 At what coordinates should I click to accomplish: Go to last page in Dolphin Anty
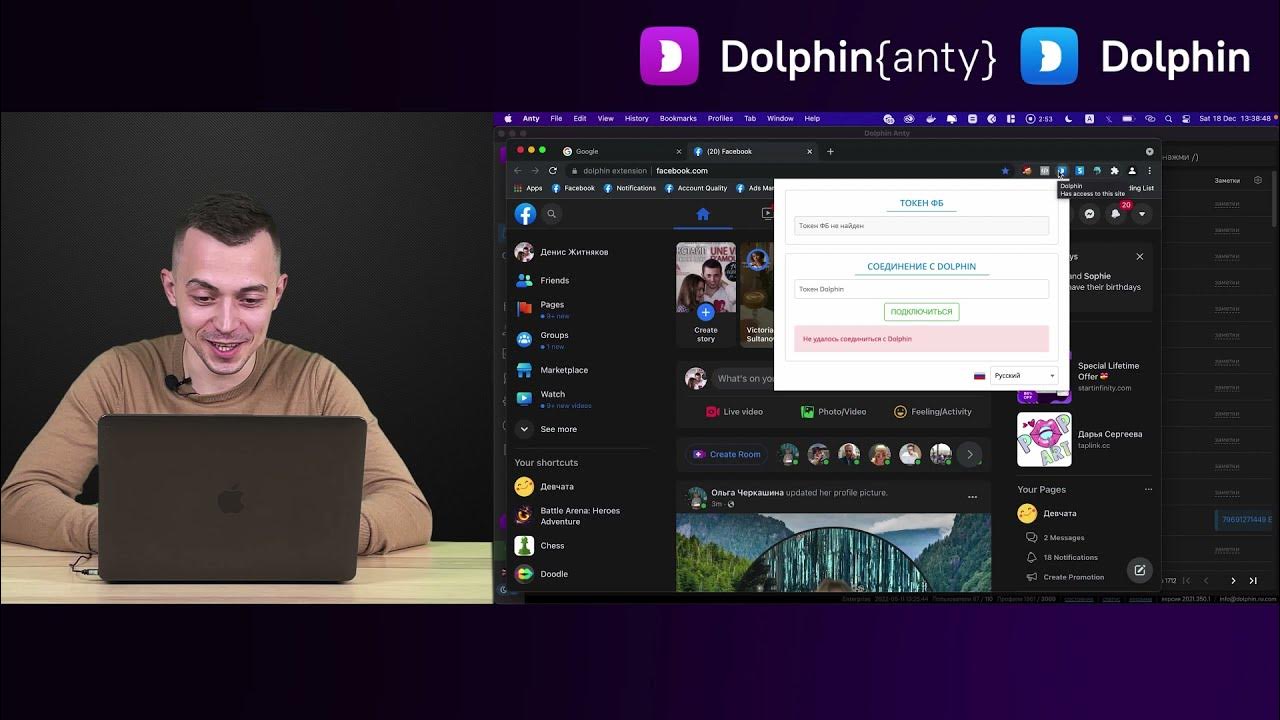tap(1252, 581)
